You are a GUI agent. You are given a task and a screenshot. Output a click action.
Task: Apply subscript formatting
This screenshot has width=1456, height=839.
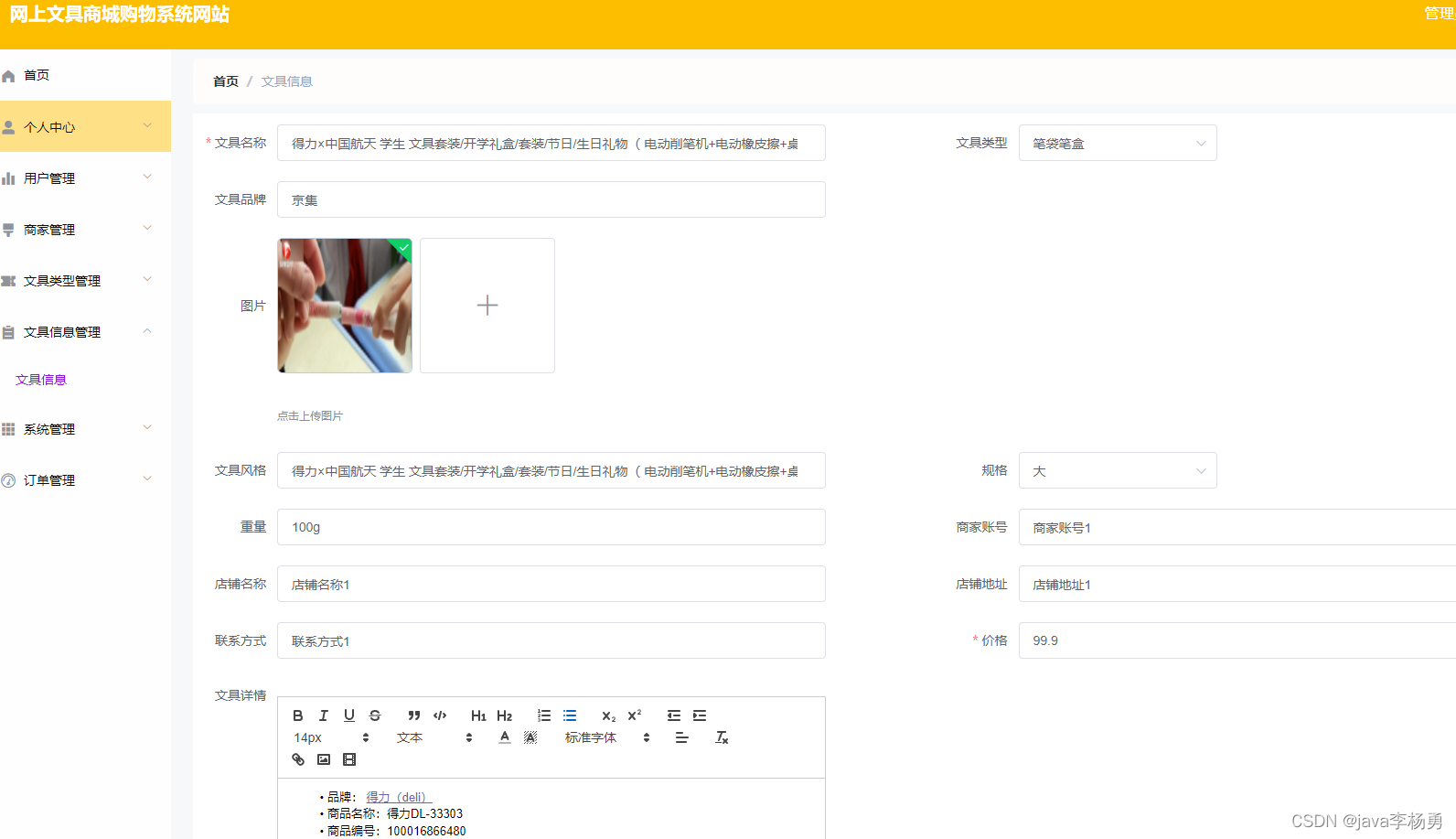coord(609,715)
